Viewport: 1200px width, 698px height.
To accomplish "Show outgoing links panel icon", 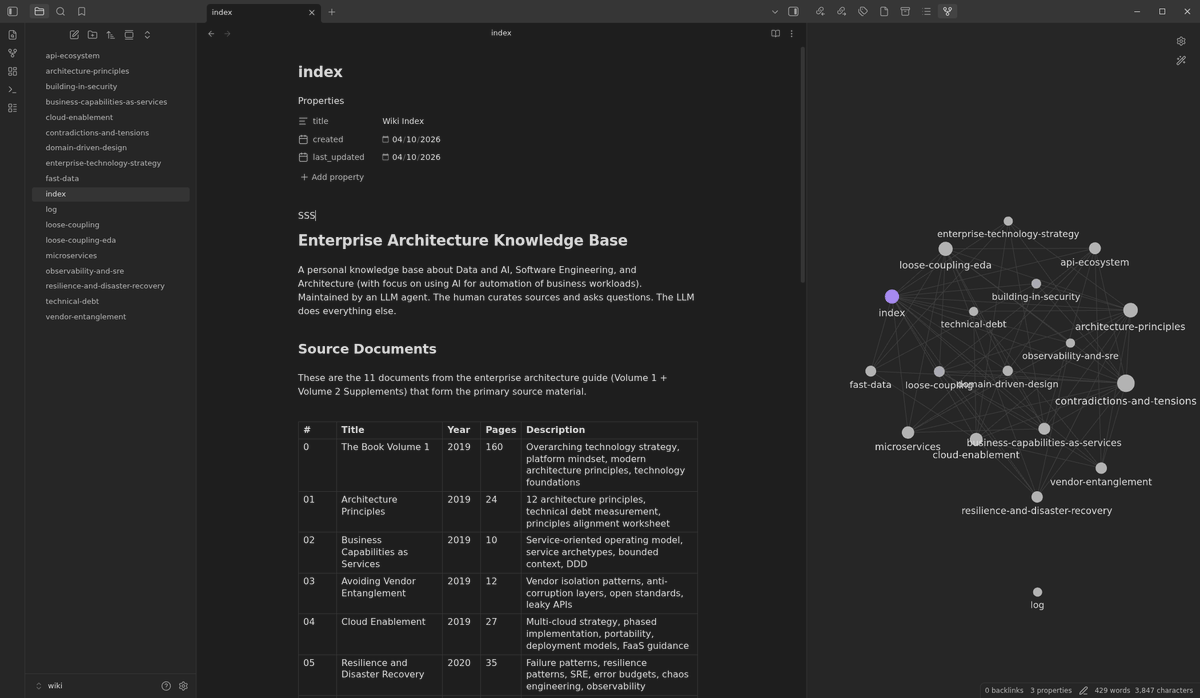I will click(x=841, y=12).
